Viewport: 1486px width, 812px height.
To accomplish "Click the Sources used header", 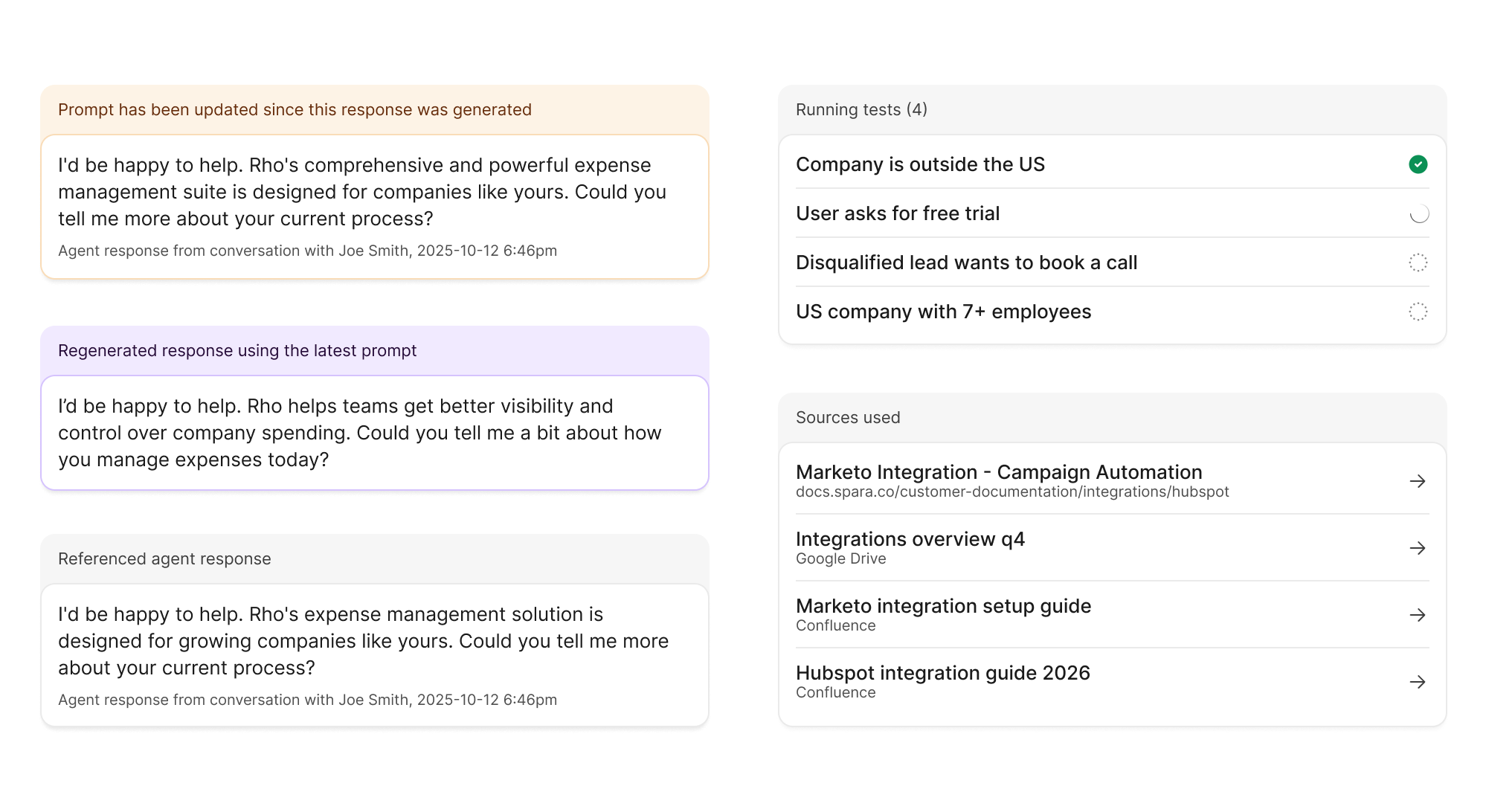I will pyautogui.click(x=848, y=418).
